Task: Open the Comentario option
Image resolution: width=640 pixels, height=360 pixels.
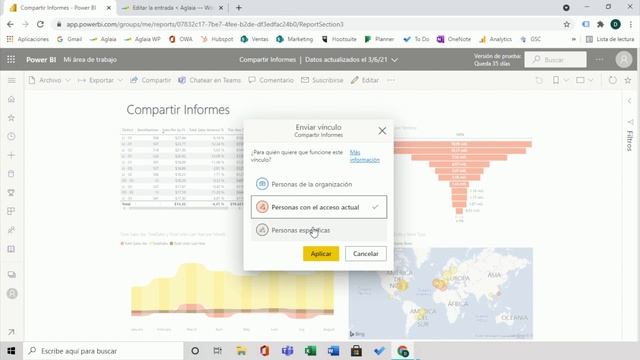Action: (271, 80)
